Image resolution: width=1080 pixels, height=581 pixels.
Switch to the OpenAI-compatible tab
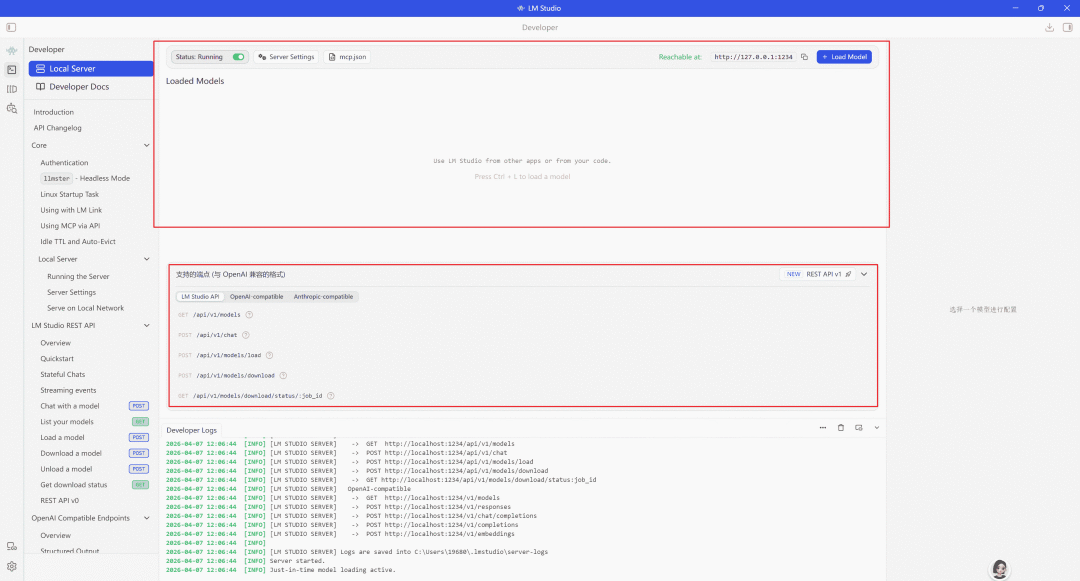click(x=256, y=297)
